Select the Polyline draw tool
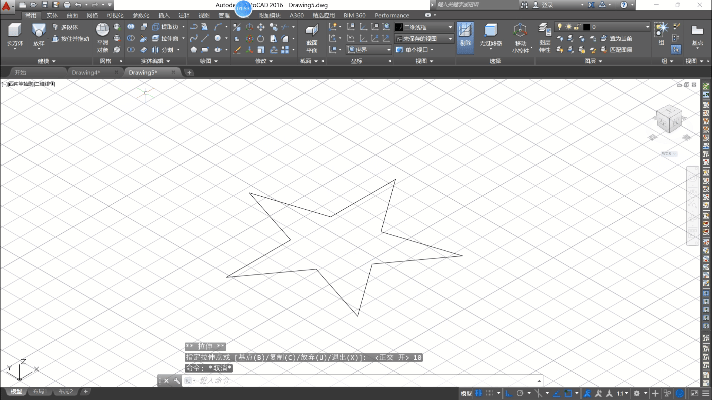 tap(194, 27)
